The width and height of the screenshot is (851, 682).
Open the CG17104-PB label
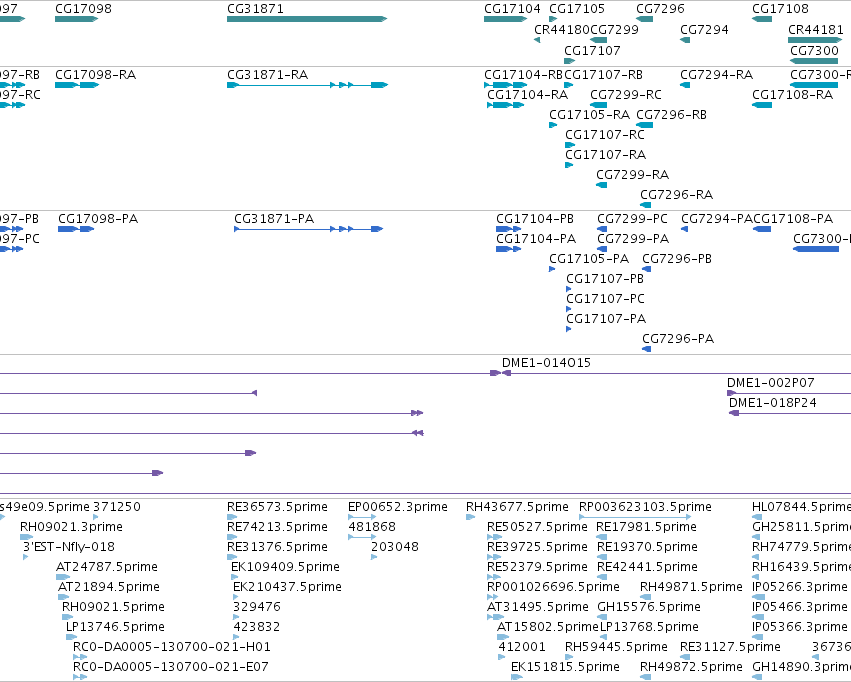point(535,219)
